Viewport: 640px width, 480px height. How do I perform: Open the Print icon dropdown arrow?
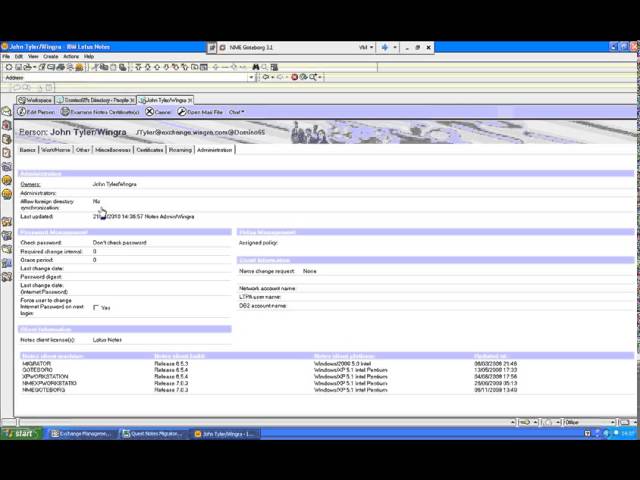35,67
